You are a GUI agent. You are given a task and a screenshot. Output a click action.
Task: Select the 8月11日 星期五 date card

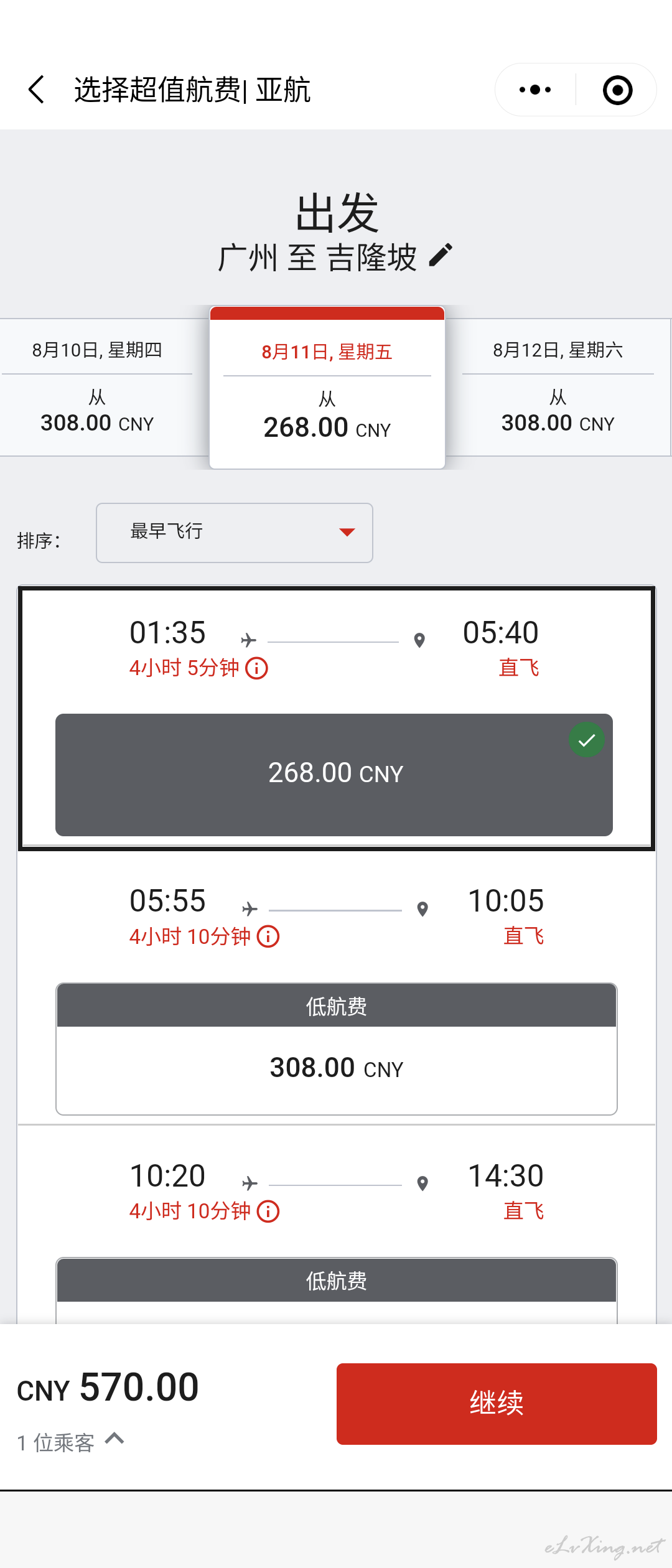tap(327, 388)
